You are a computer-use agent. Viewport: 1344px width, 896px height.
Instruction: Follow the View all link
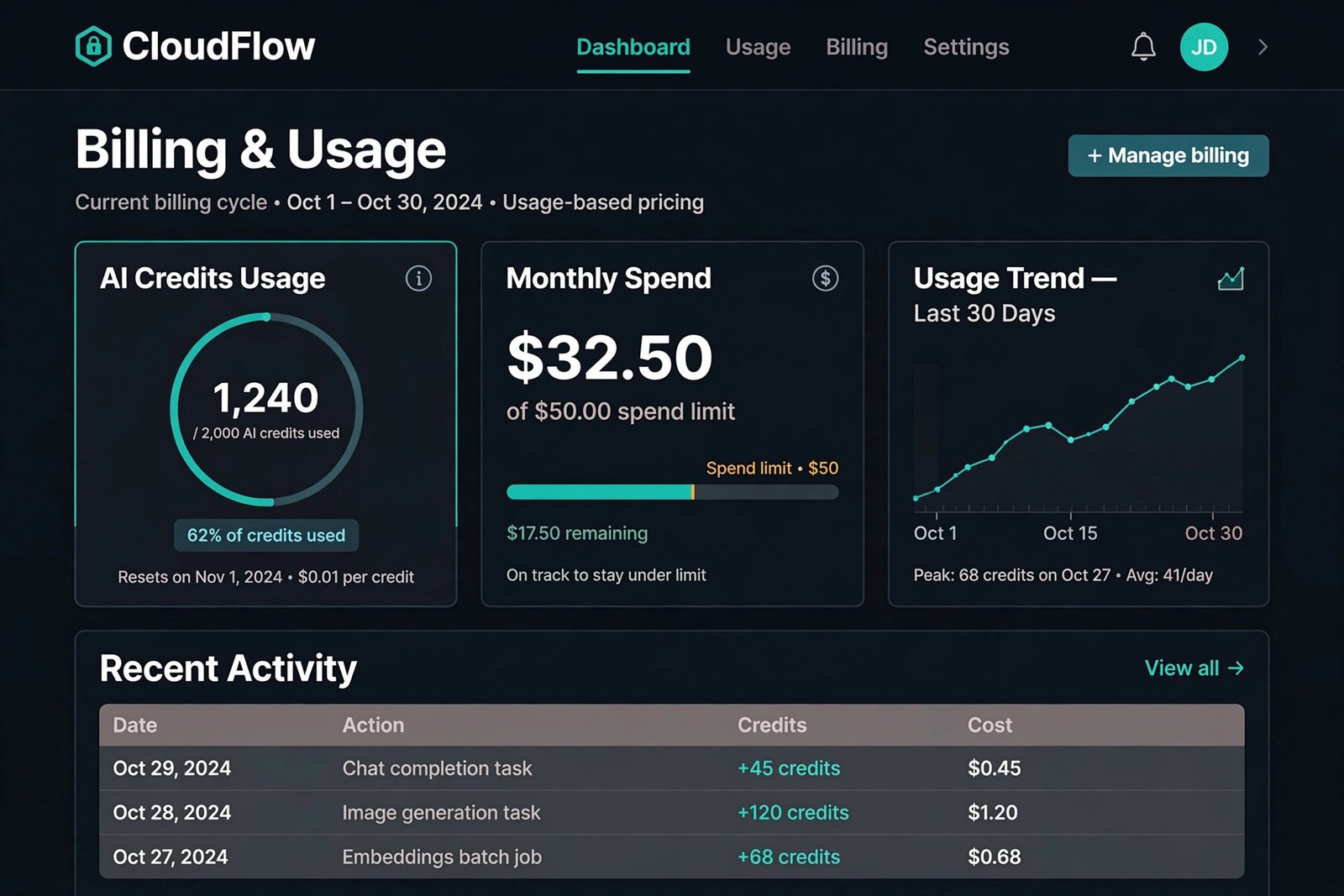tap(1194, 668)
